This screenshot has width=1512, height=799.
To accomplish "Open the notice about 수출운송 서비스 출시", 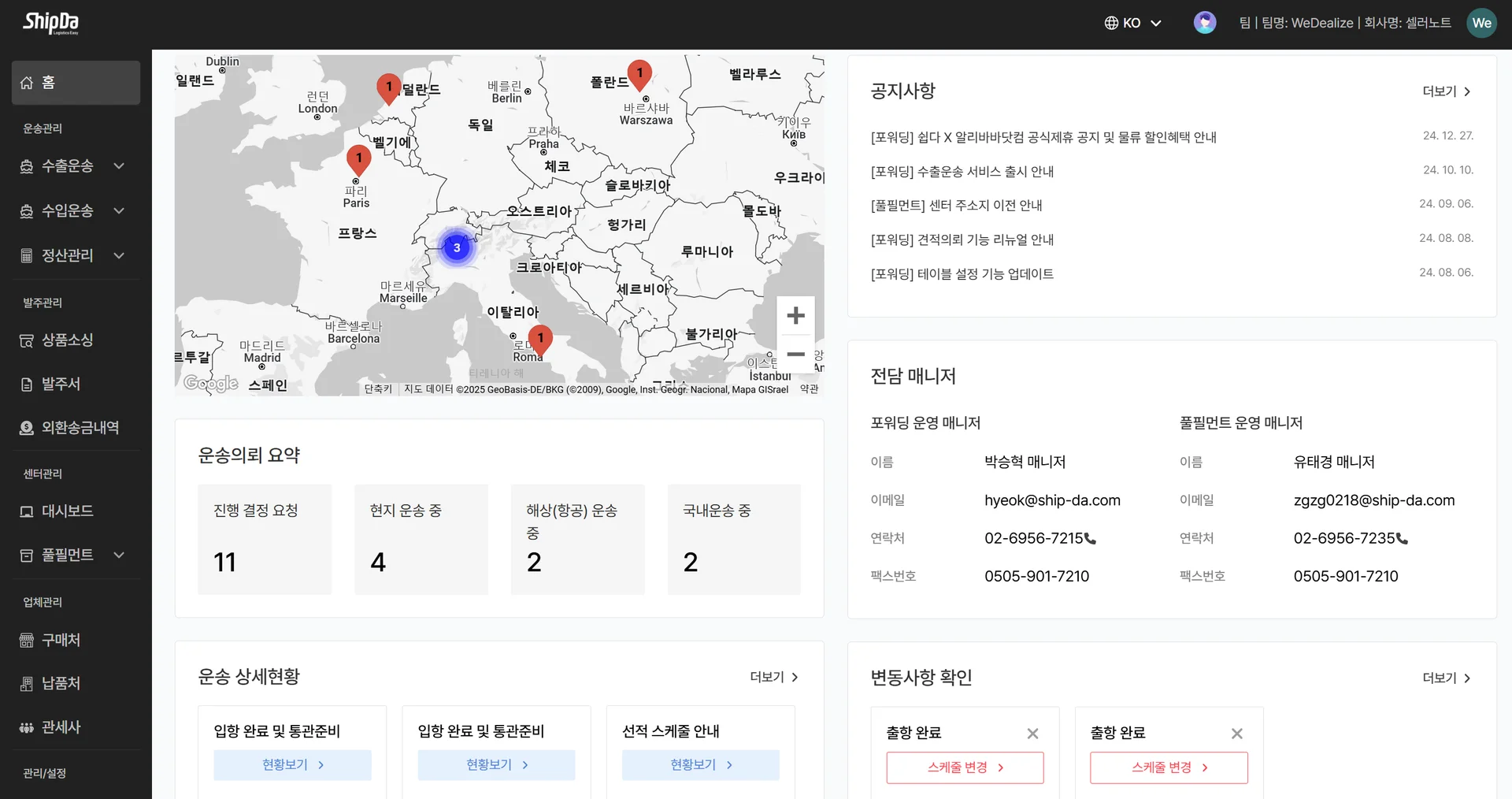I will pos(962,171).
